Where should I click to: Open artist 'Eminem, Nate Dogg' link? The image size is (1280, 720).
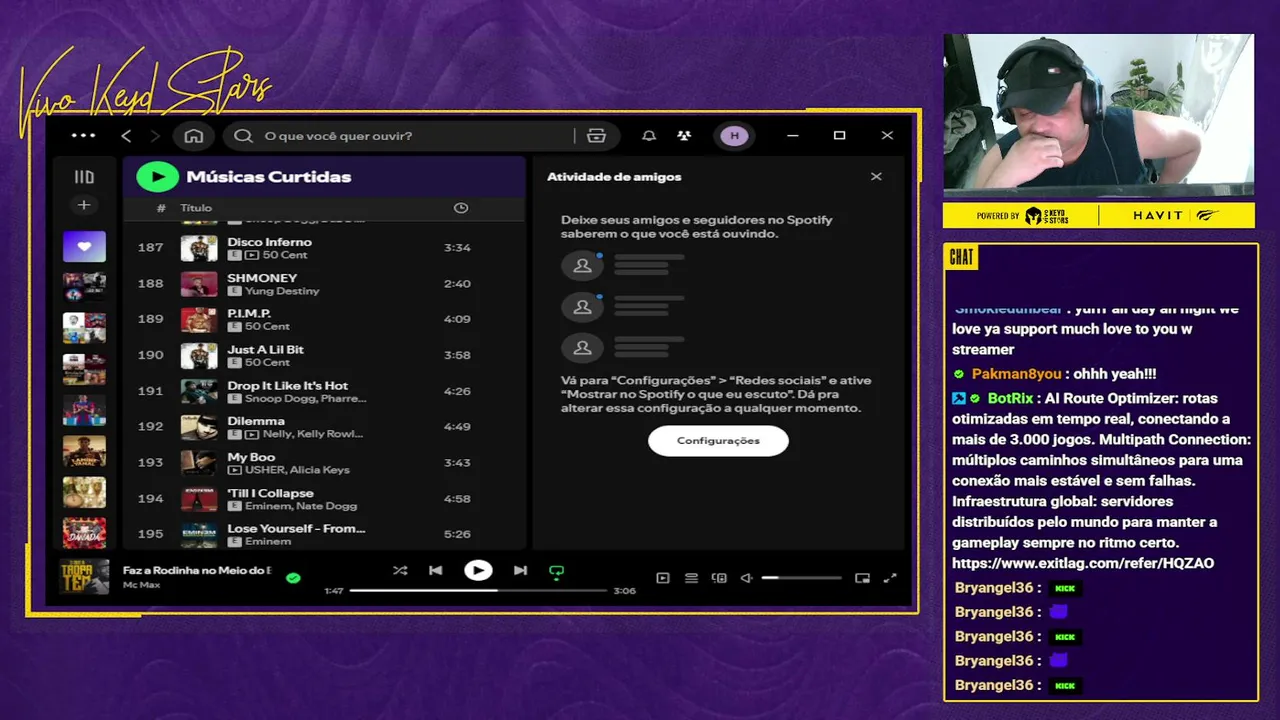301,506
